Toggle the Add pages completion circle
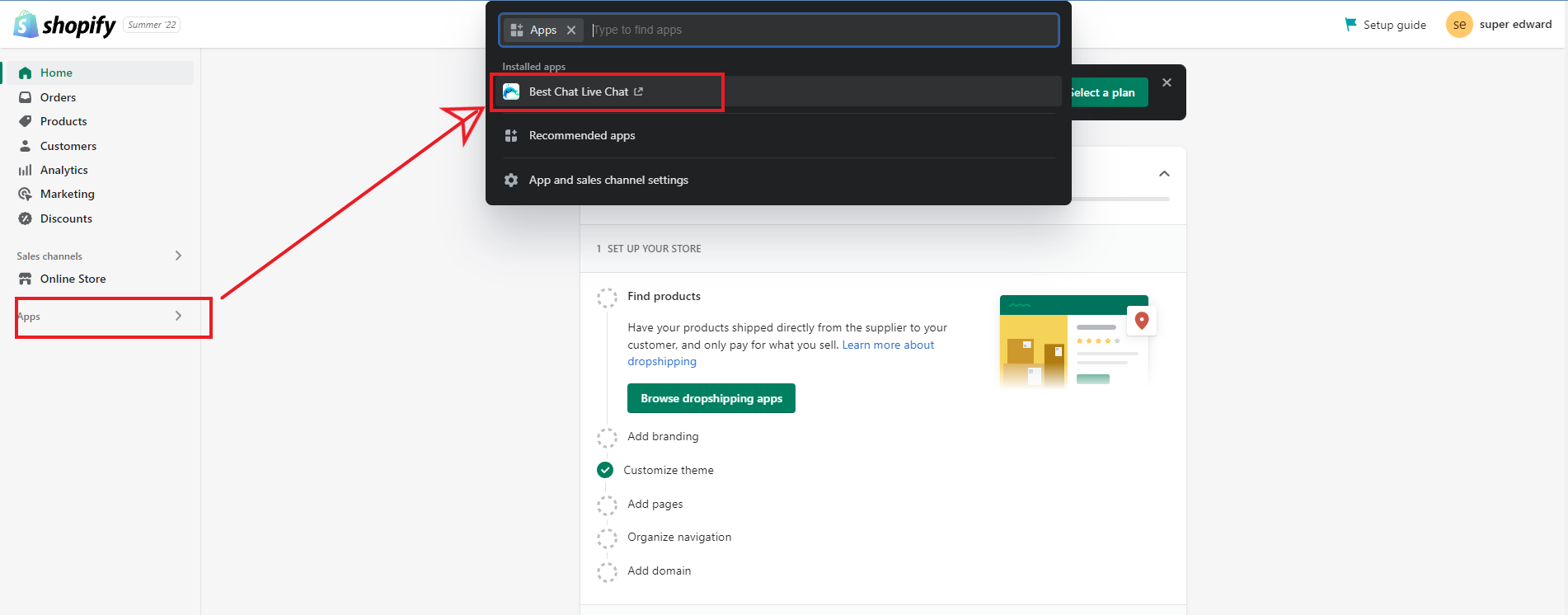The image size is (1568, 615). pos(607,505)
